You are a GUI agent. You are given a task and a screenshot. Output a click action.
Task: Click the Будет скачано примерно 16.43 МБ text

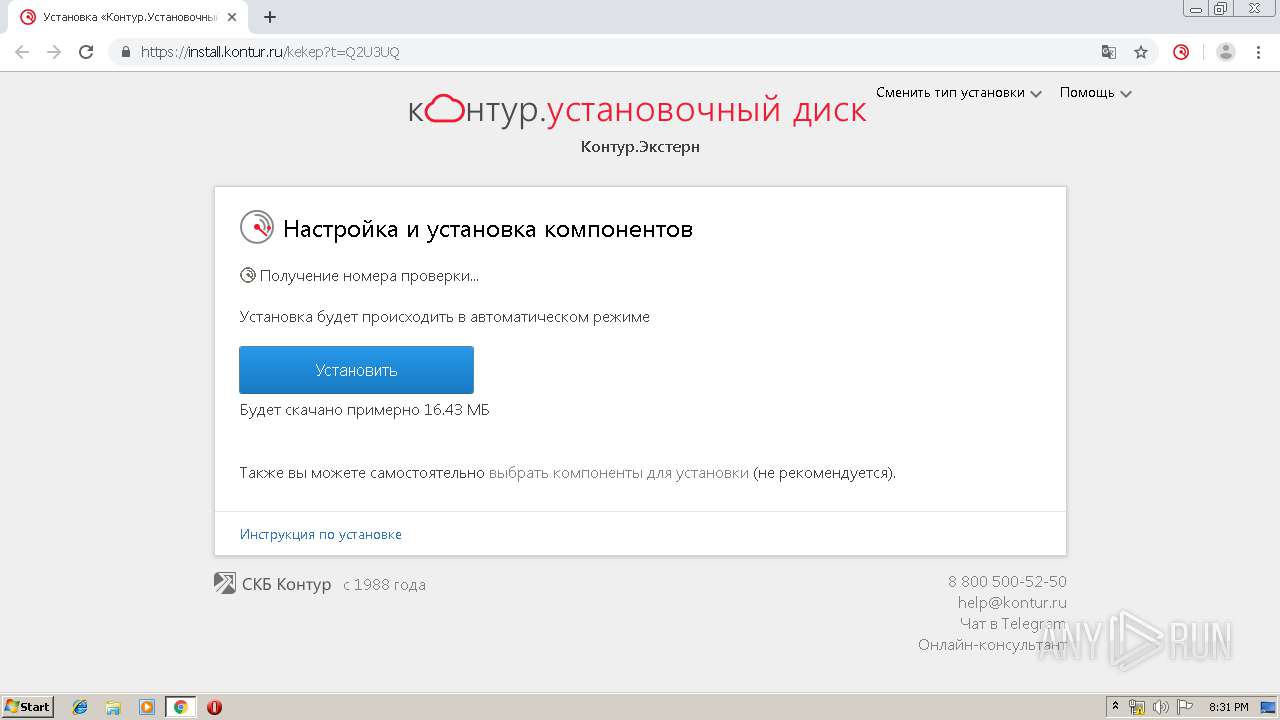[364, 410]
